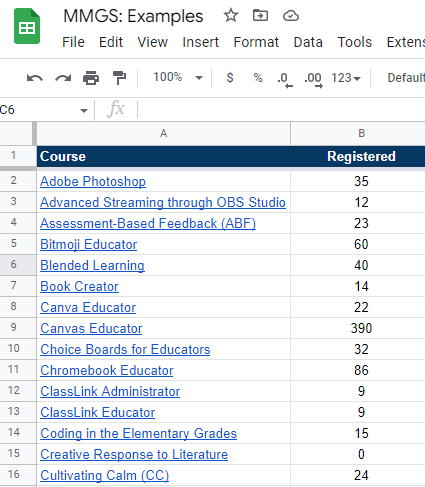Format as percent
Screen dimensions: 425x487
point(258,78)
